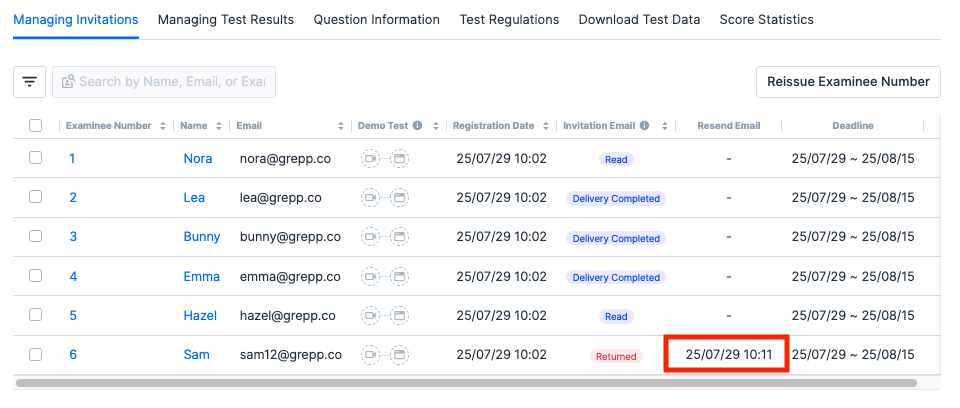This screenshot has width=960, height=408.
Task: Click Nora's demo test camera icon
Action: coord(371,159)
